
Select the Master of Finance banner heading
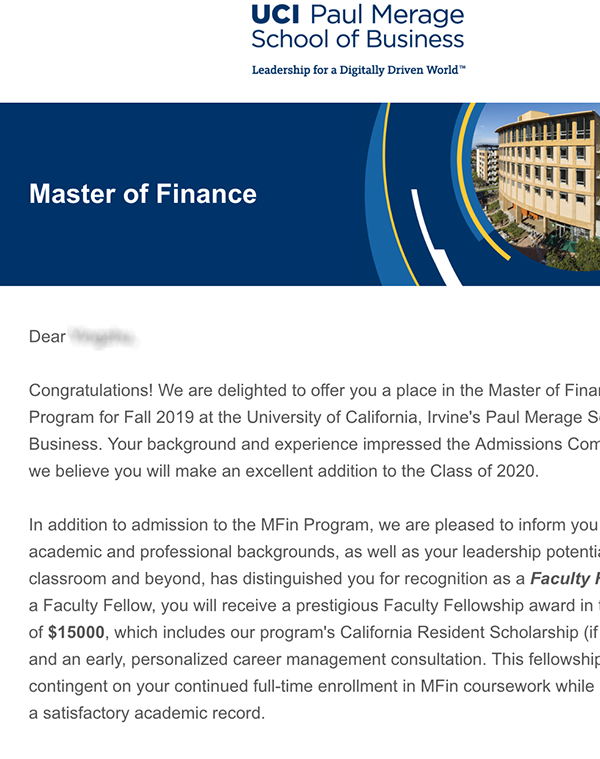143,194
